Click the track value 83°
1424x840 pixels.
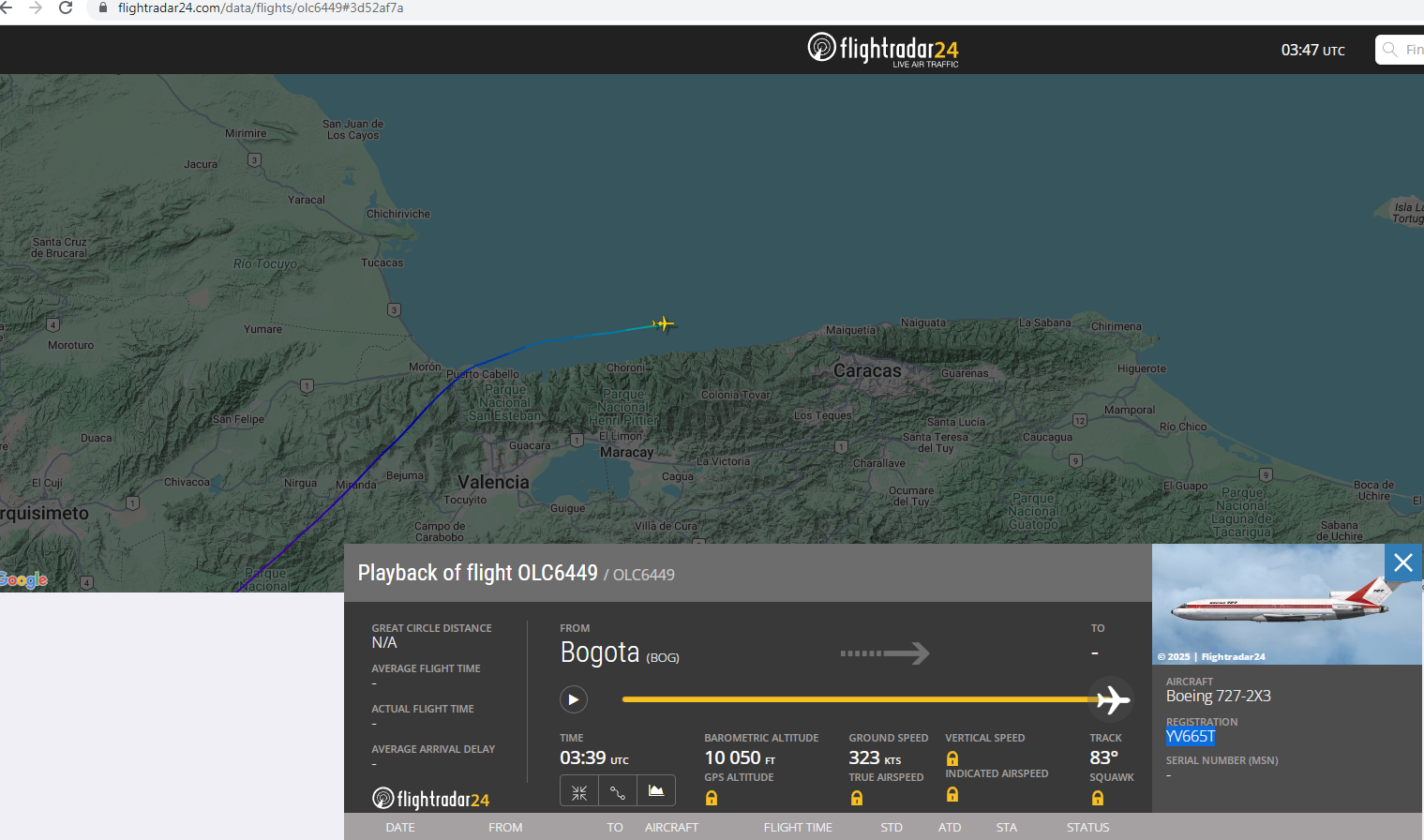click(x=1103, y=757)
